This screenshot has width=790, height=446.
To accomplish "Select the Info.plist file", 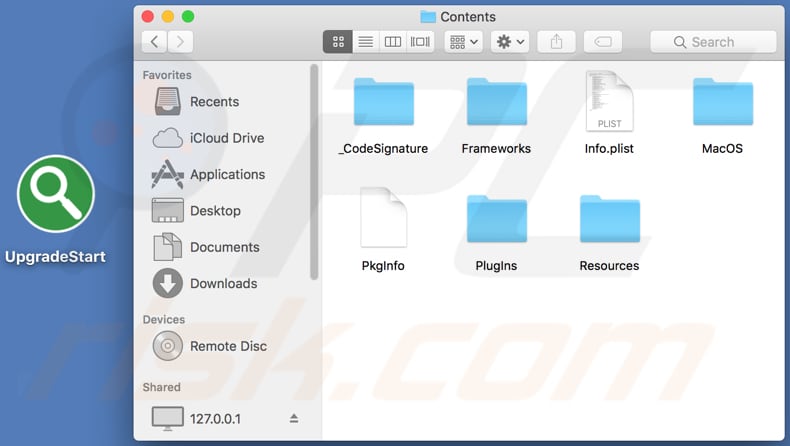I will 609,103.
